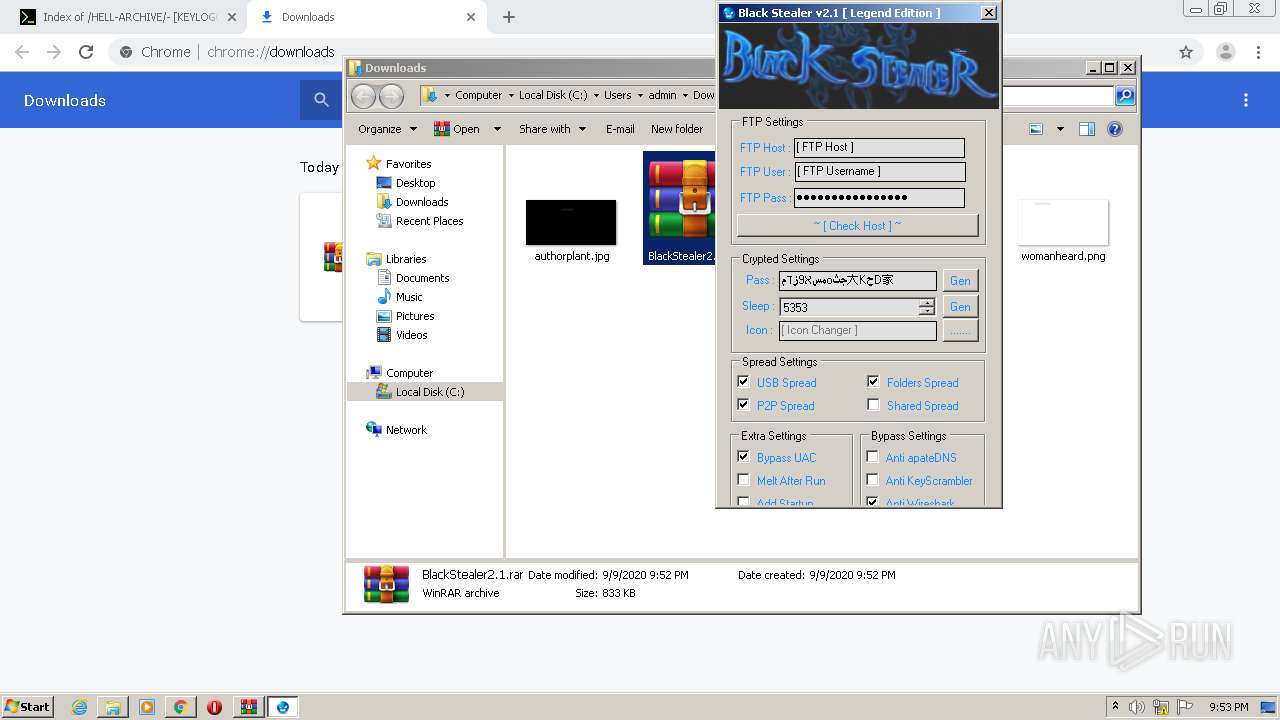Enable the Anti KeyScrambler checkbox

coord(872,480)
